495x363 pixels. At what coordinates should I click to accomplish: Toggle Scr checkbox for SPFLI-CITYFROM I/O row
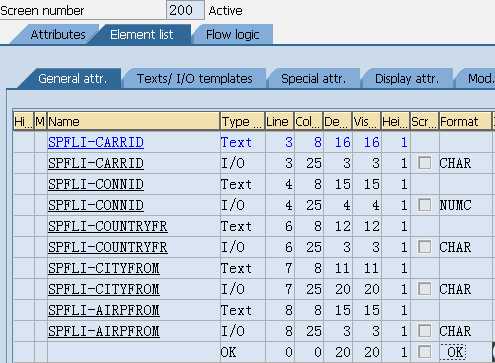(424, 289)
